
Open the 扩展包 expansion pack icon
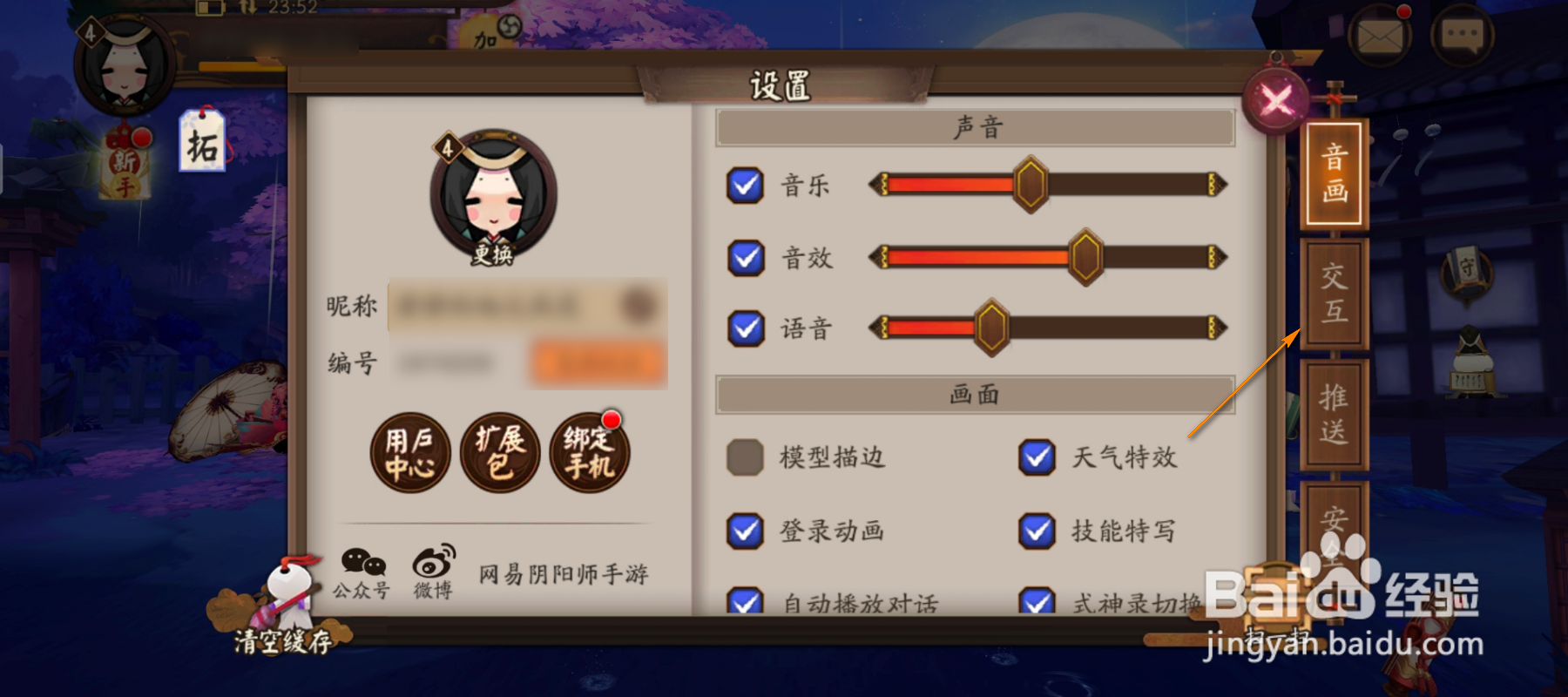point(500,453)
